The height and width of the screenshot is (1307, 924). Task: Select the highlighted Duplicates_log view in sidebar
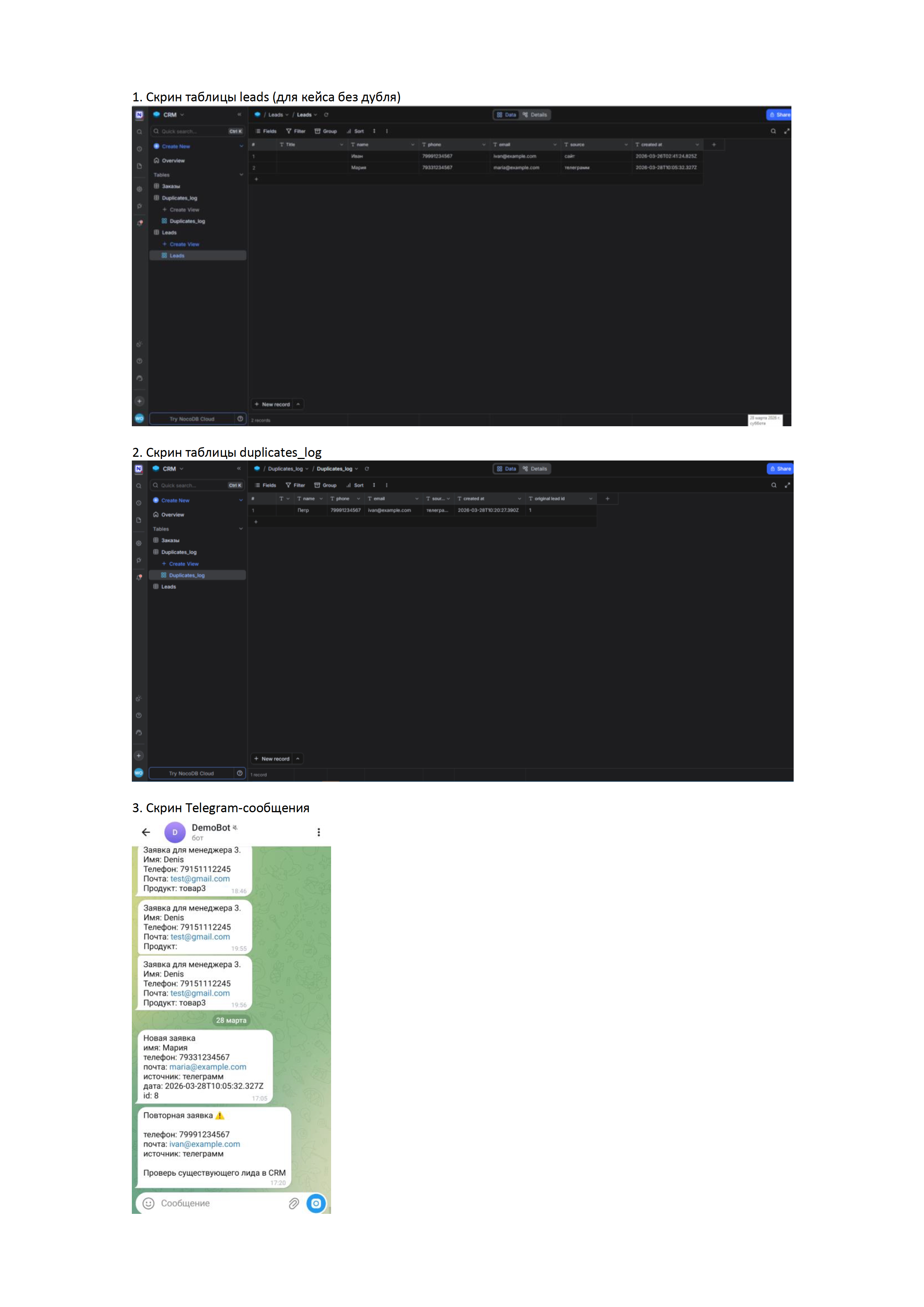197,575
